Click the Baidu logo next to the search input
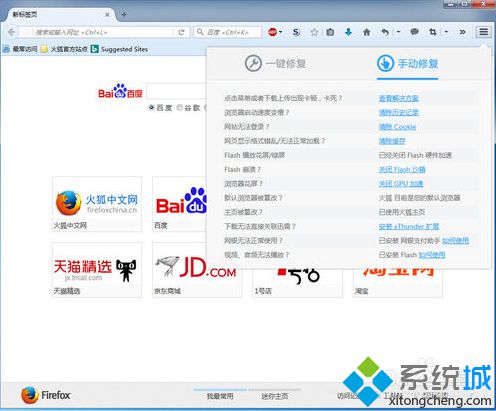The image size is (496, 411). [x=120, y=91]
